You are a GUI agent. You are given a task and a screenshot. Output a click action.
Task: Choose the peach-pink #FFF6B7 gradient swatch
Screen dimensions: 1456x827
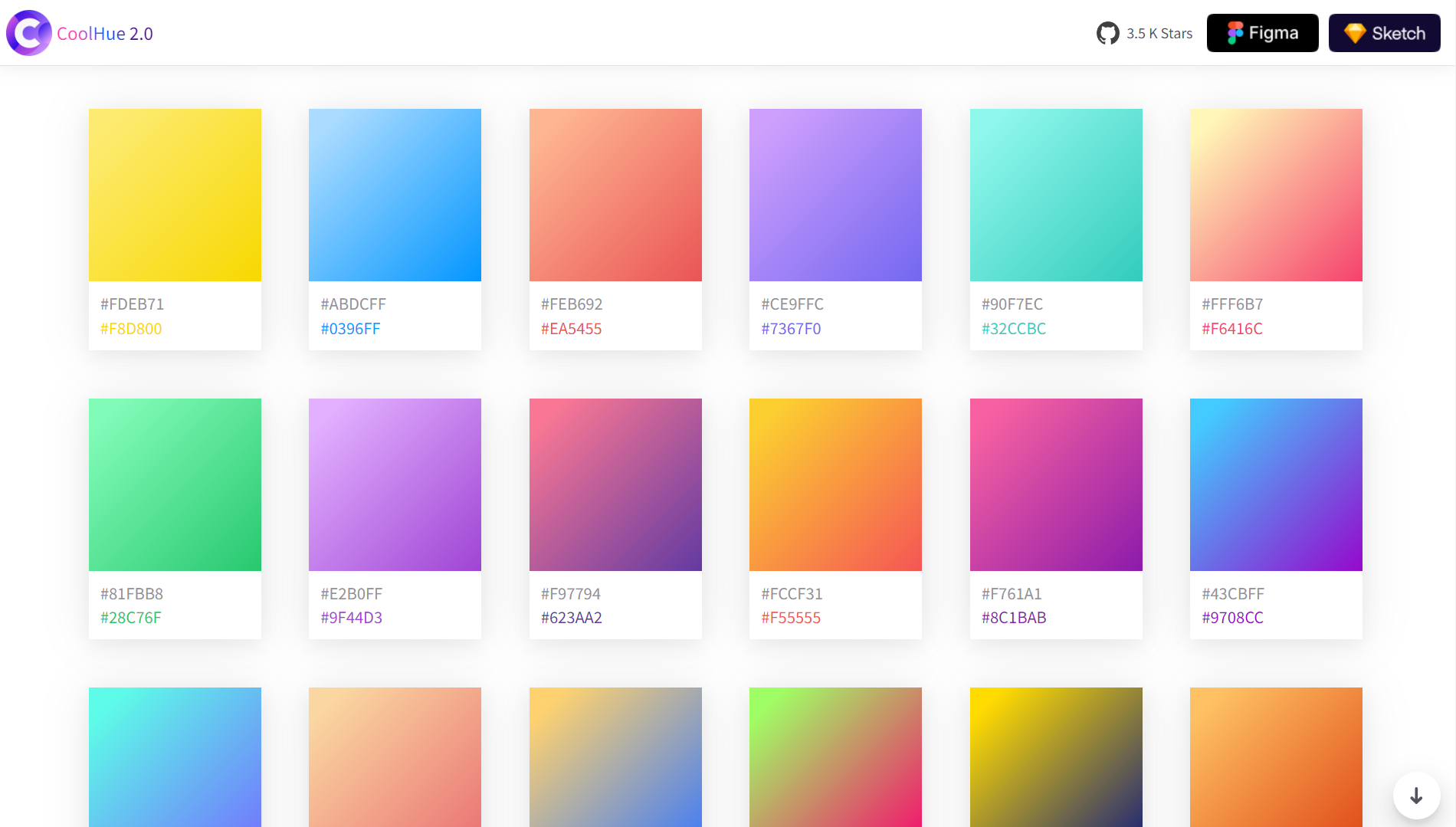[x=1276, y=195]
